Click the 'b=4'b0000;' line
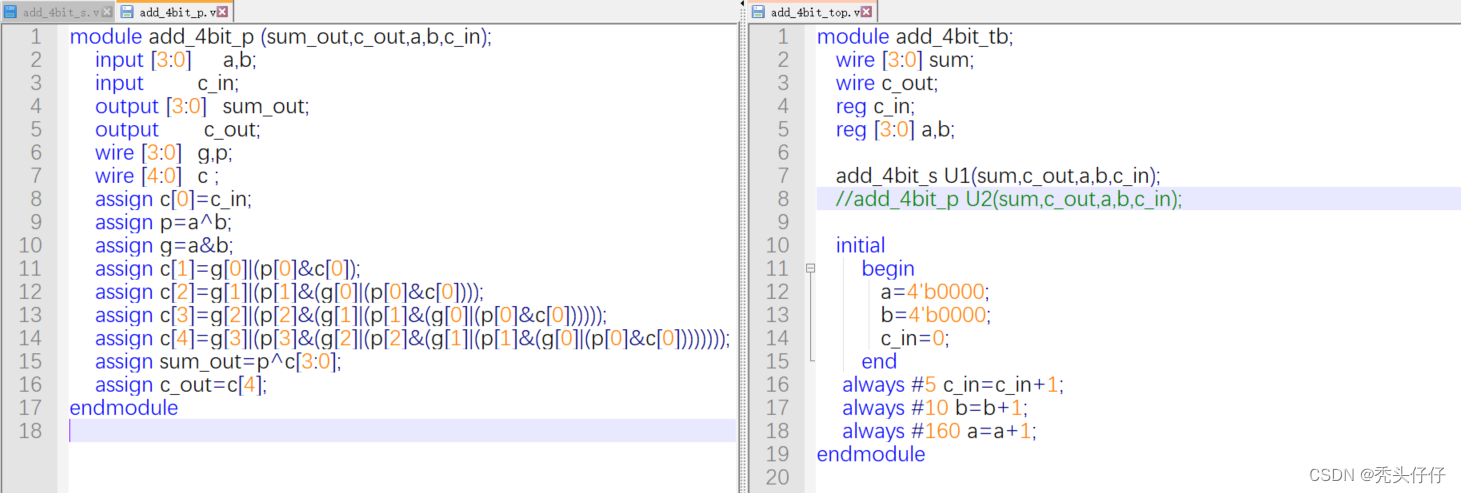Viewport: 1461px width, 493px height. pos(935,314)
